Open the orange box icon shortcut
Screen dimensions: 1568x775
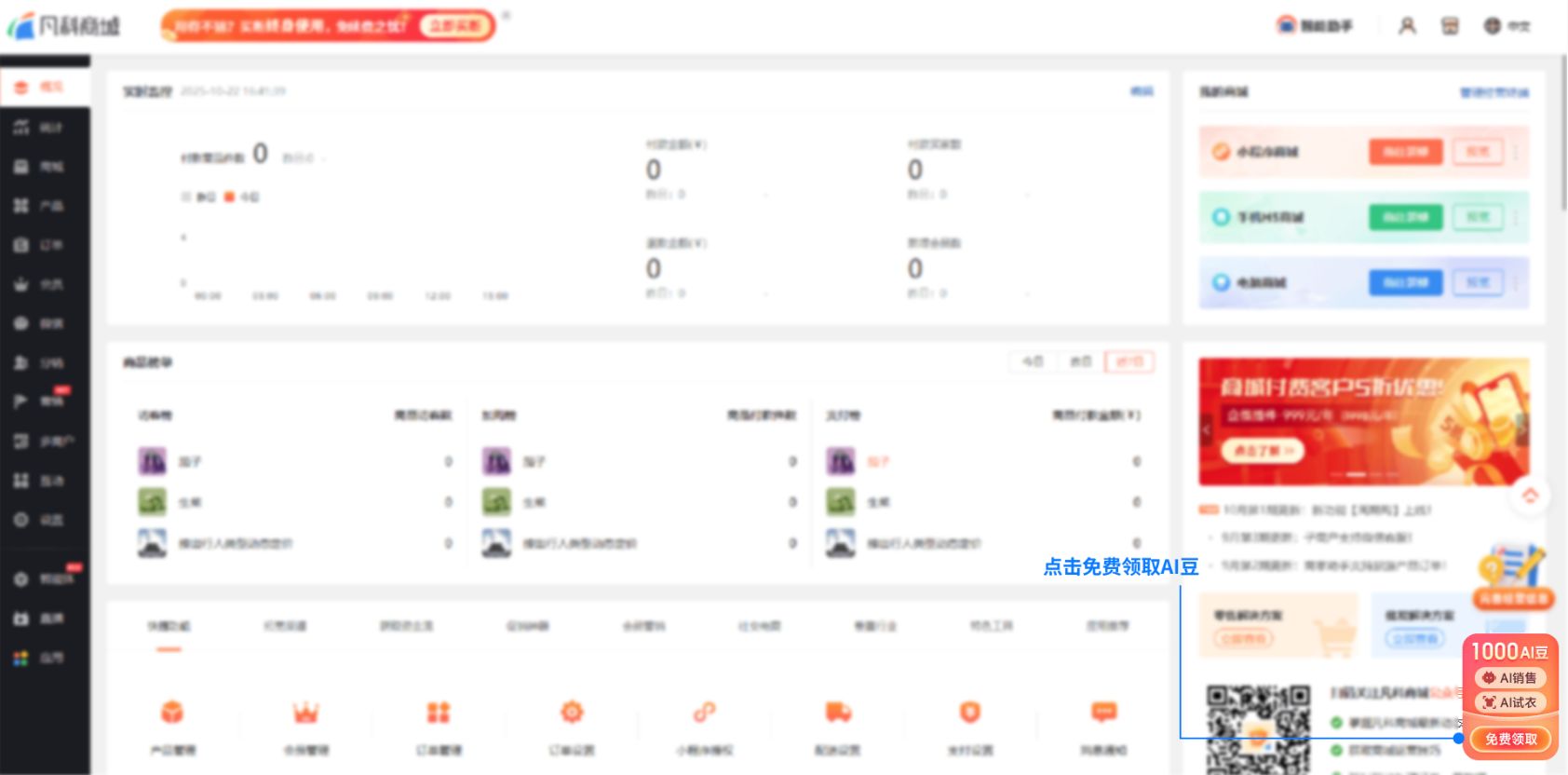point(171,713)
